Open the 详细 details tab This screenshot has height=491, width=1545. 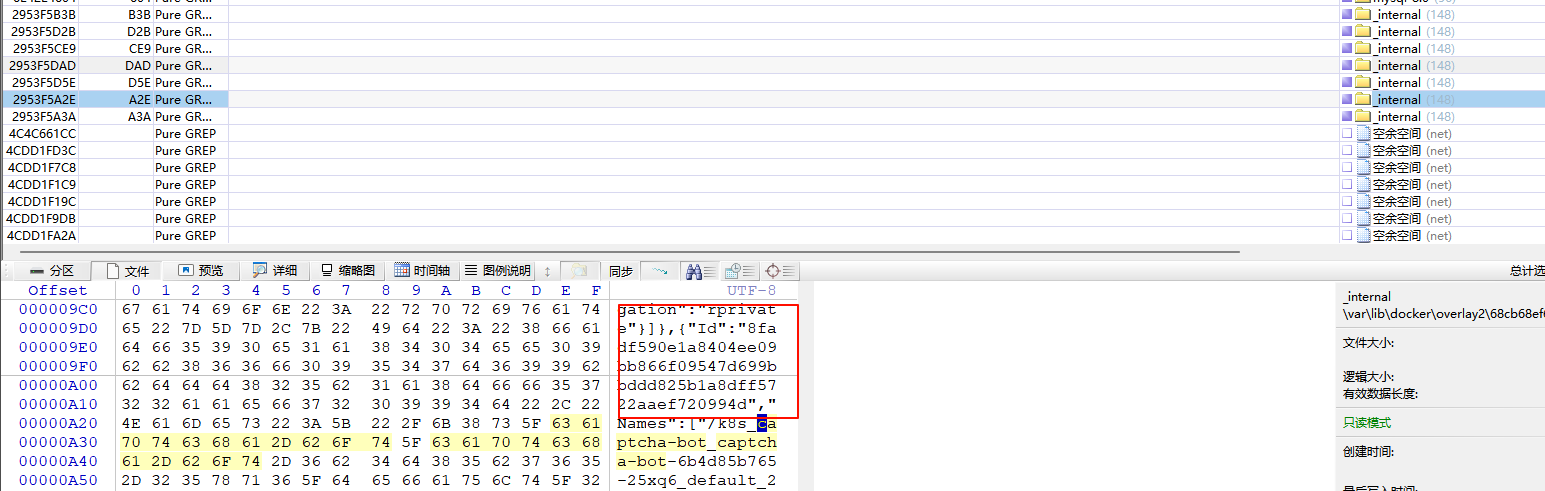[275, 271]
